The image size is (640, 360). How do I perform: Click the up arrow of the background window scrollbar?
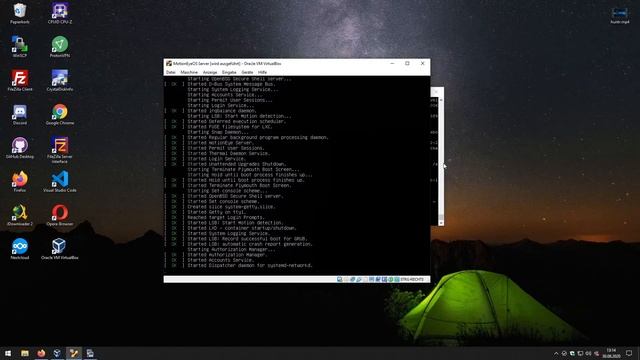441,100
